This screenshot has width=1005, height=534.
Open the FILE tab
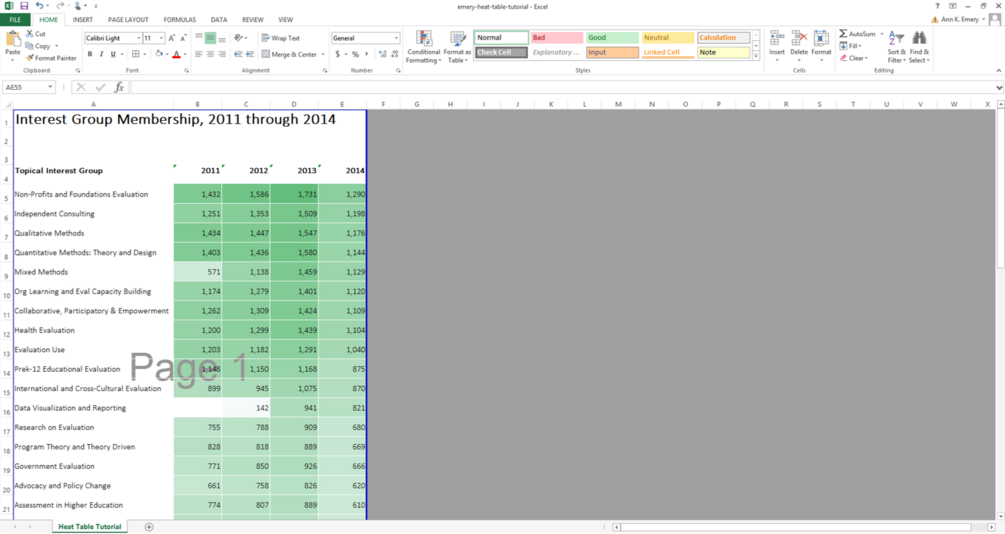pos(15,20)
